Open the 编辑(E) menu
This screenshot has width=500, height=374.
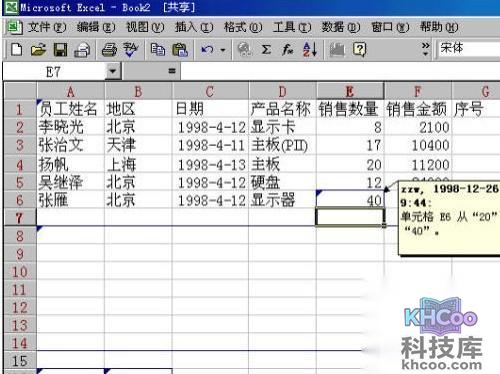(96, 27)
